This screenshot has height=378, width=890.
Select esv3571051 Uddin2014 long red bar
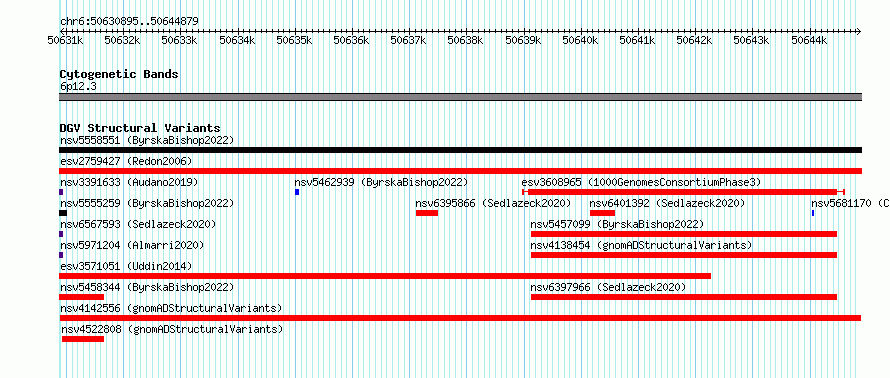(385, 276)
